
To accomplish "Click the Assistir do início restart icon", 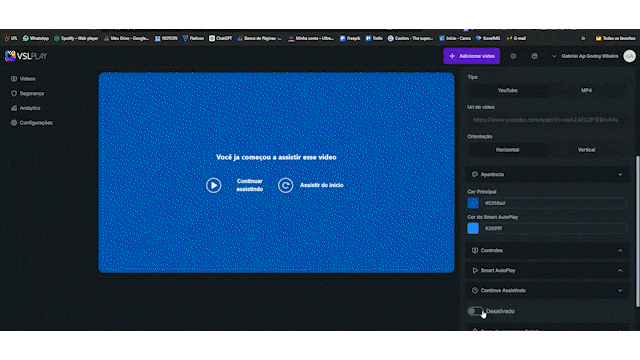I will point(285,185).
